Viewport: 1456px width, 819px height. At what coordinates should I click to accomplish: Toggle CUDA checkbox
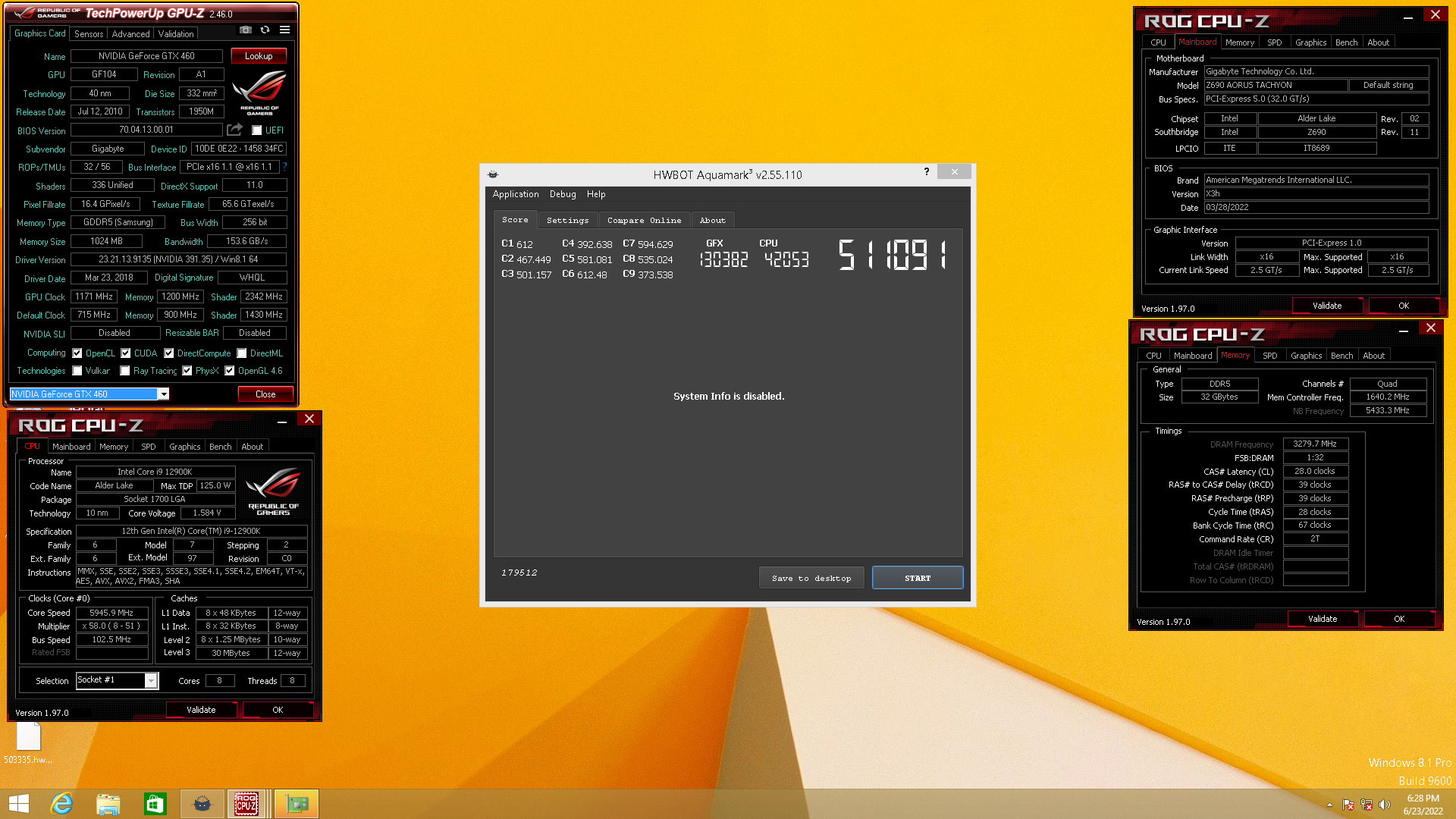(x=126, y=353)
